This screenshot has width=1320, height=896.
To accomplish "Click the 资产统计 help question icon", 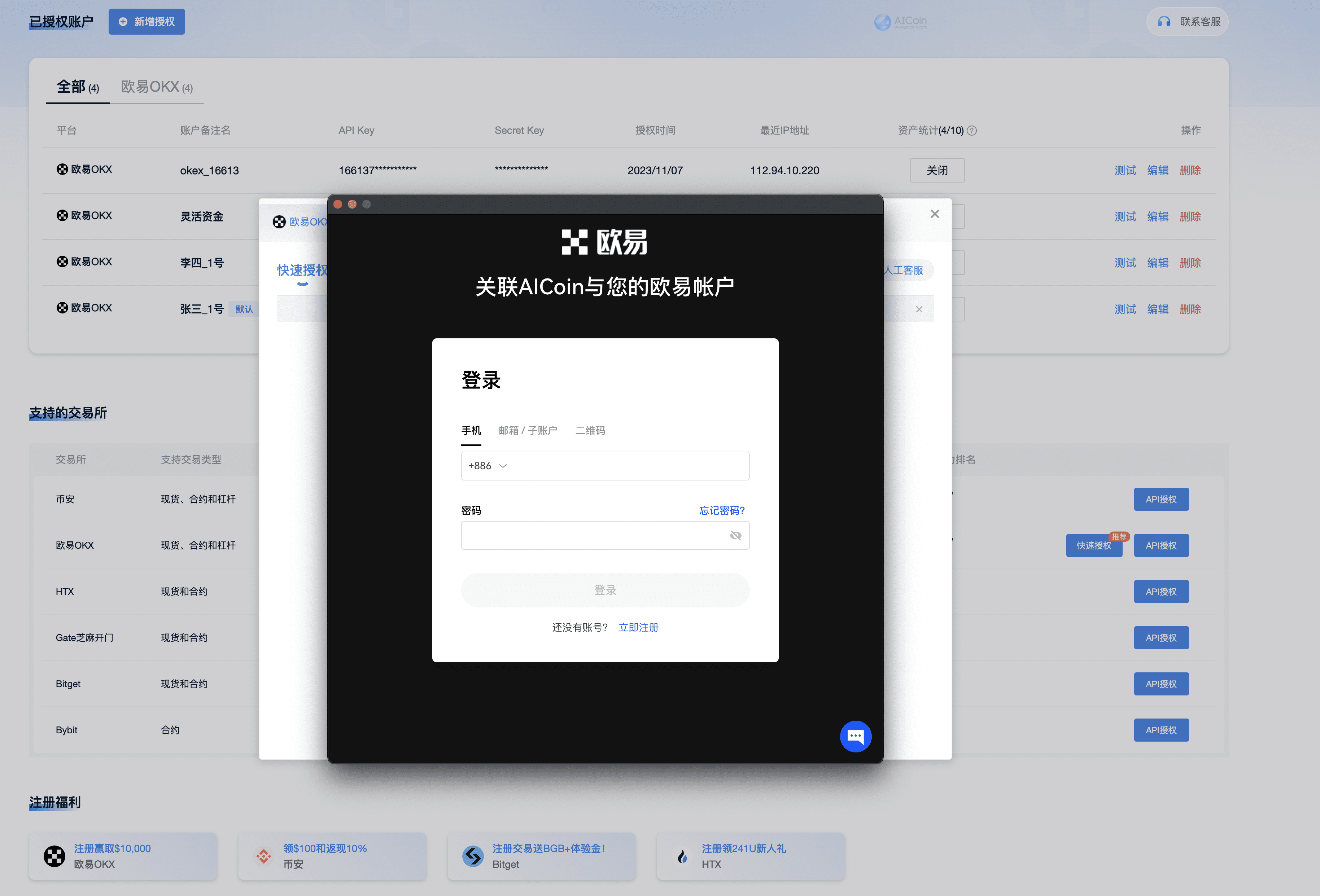I will pyautogui.click(x=972, y=131).
